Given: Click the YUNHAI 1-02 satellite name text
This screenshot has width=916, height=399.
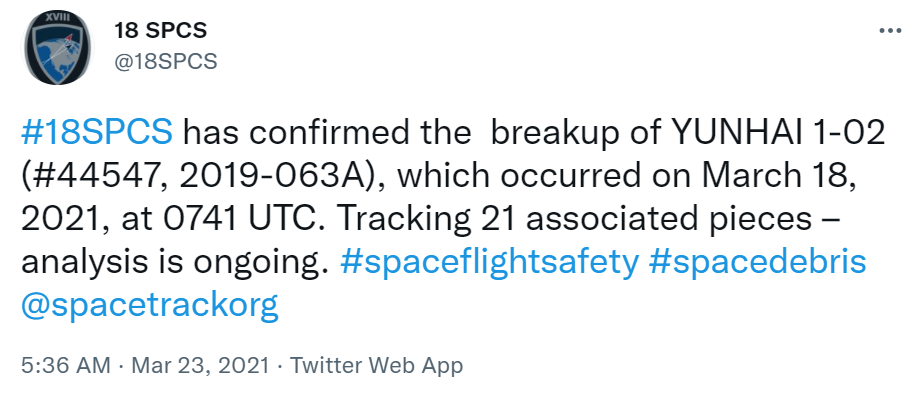Looking at the screenshot, I should pyautogui.click(x=778, y=134).
